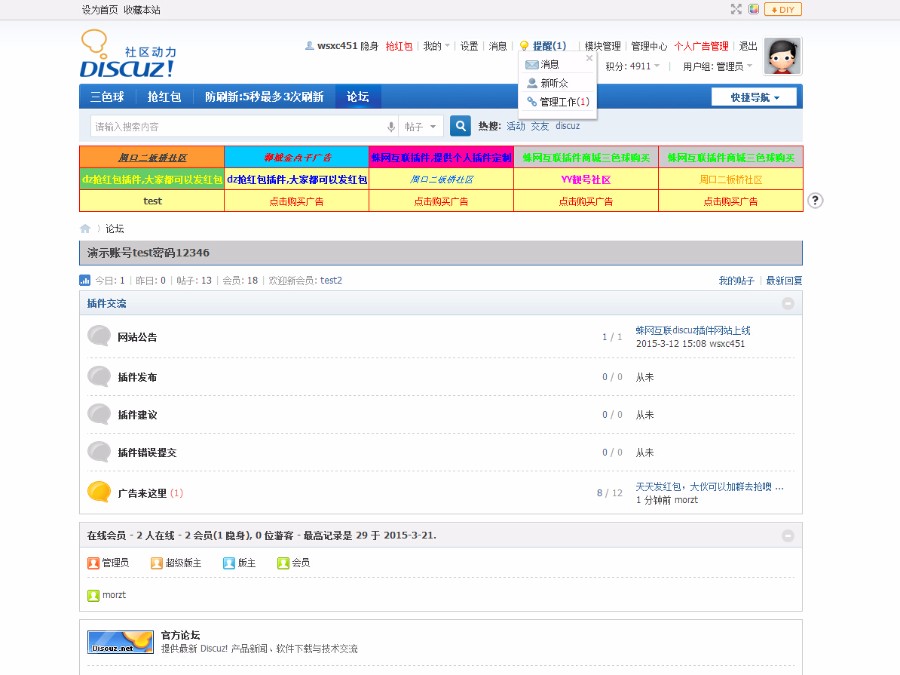Click the Discuz! logo
900x675 pixels.
click(127, 54)
